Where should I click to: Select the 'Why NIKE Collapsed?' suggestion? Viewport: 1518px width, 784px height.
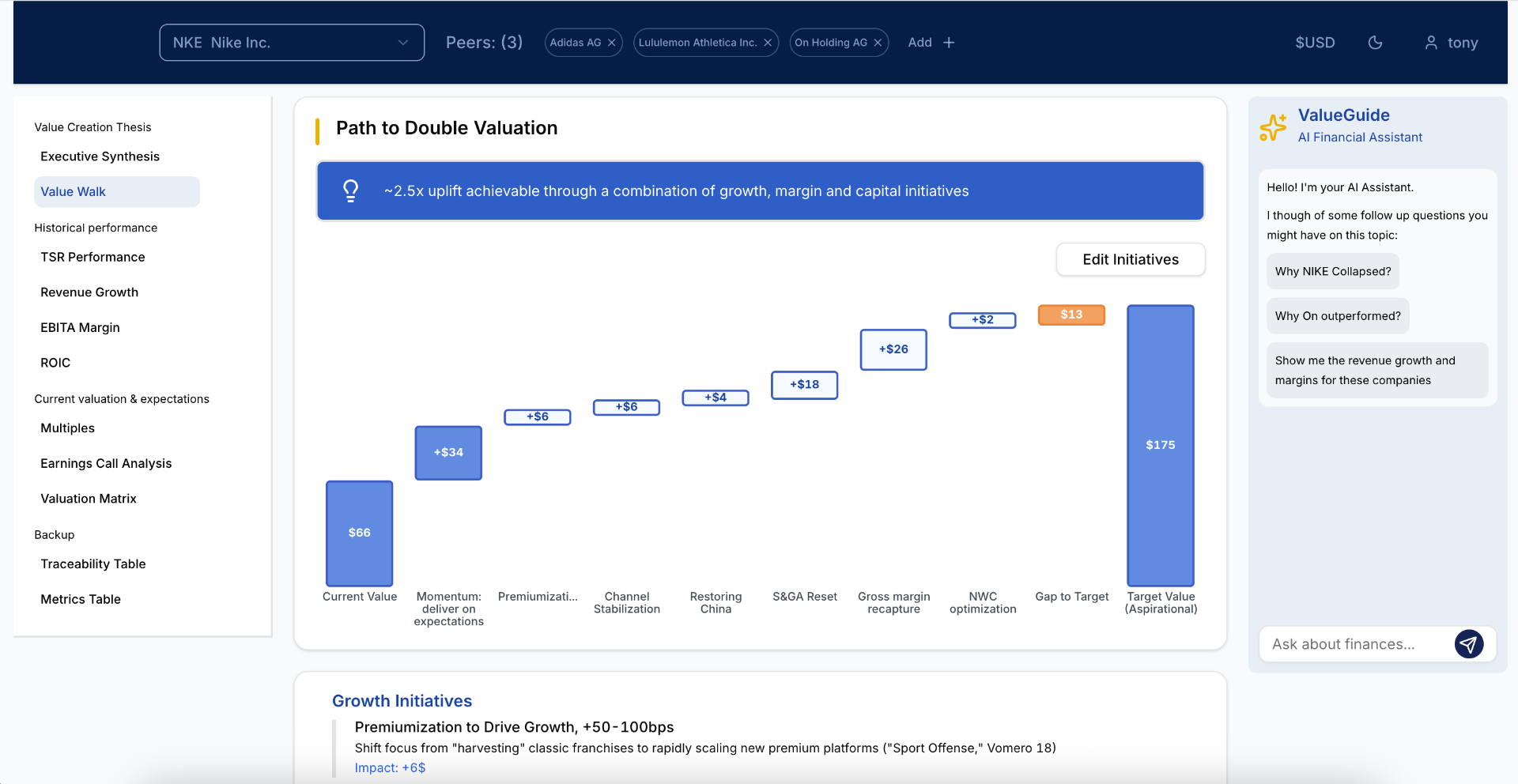1332,271
